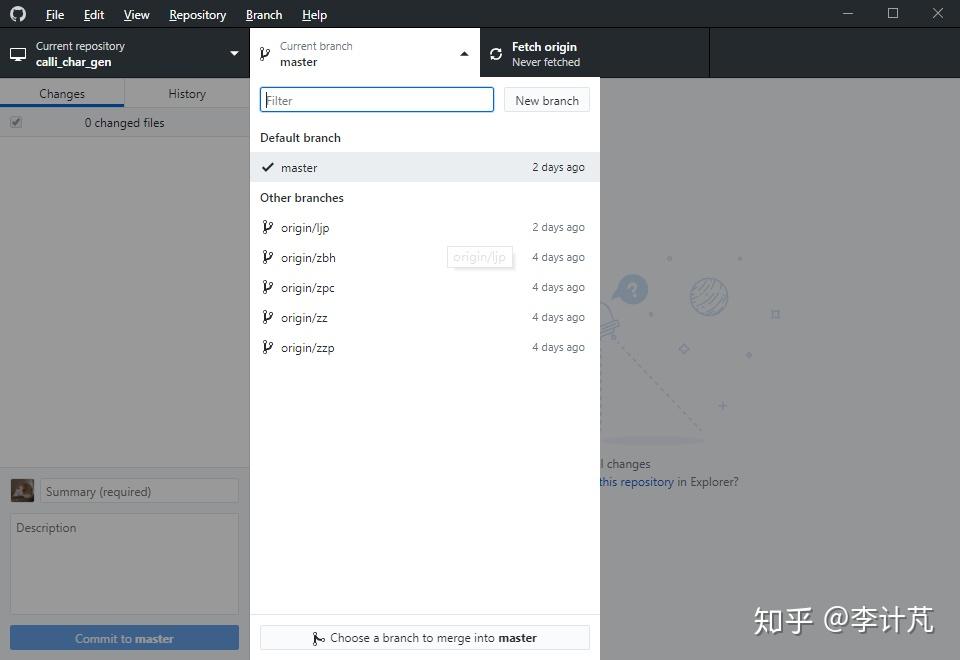Toggle the checkbox beside 0 changed files

(16, 121)
